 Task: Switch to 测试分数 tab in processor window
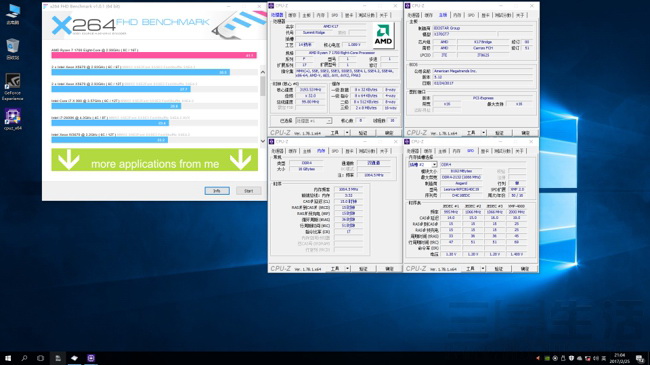(x=366, y=15)
